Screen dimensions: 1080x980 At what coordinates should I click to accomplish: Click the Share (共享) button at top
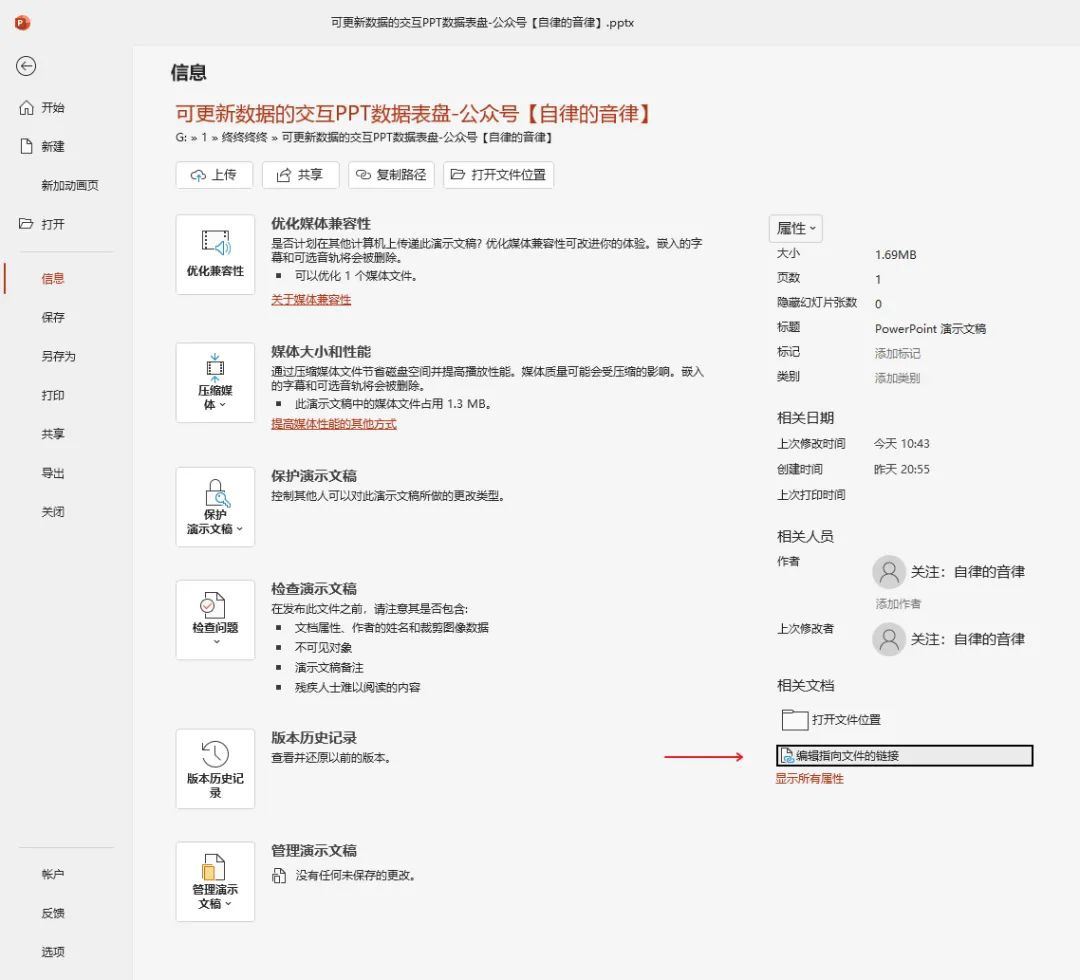pyautogui.click(x=300, y=175)
